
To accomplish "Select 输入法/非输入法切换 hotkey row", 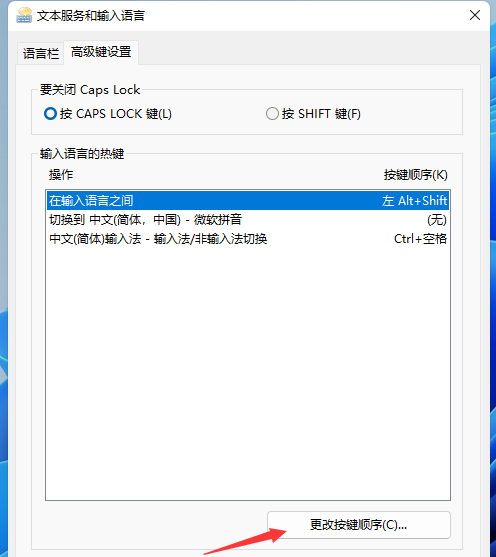I will [248, 238].
